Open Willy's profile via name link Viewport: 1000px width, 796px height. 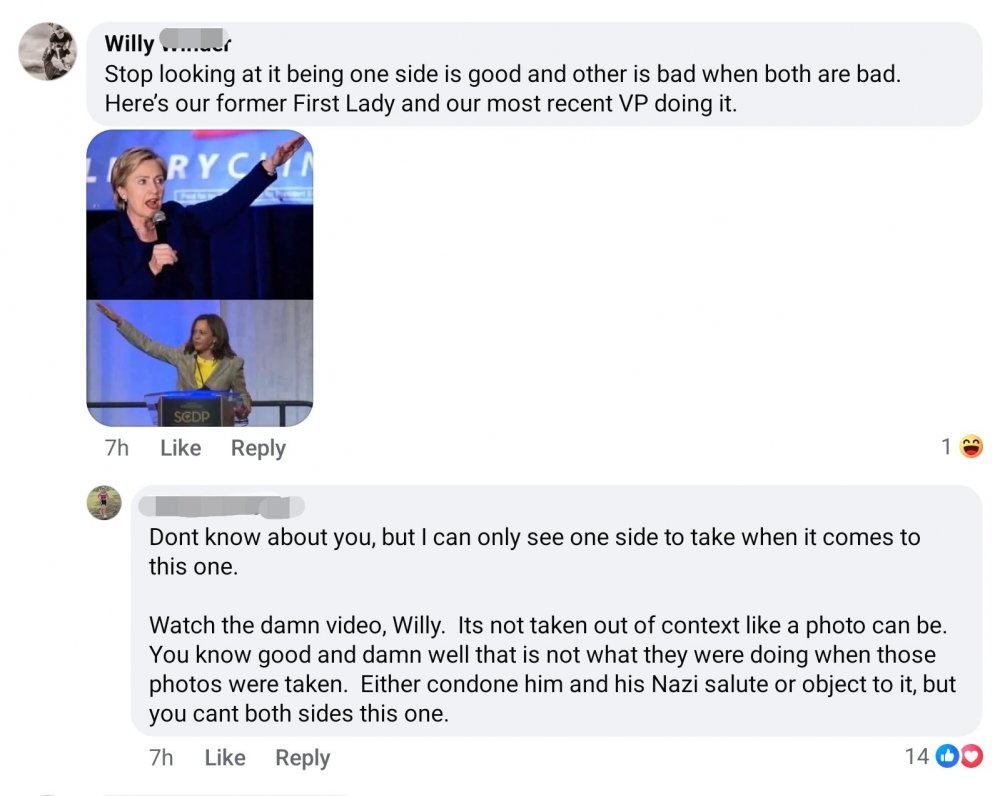[168, 44]
